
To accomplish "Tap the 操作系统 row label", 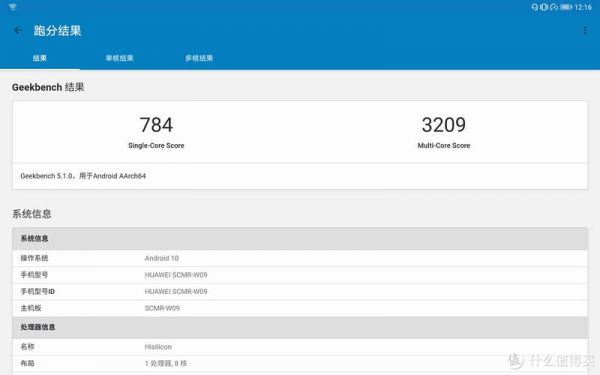I will pos(34,258).
